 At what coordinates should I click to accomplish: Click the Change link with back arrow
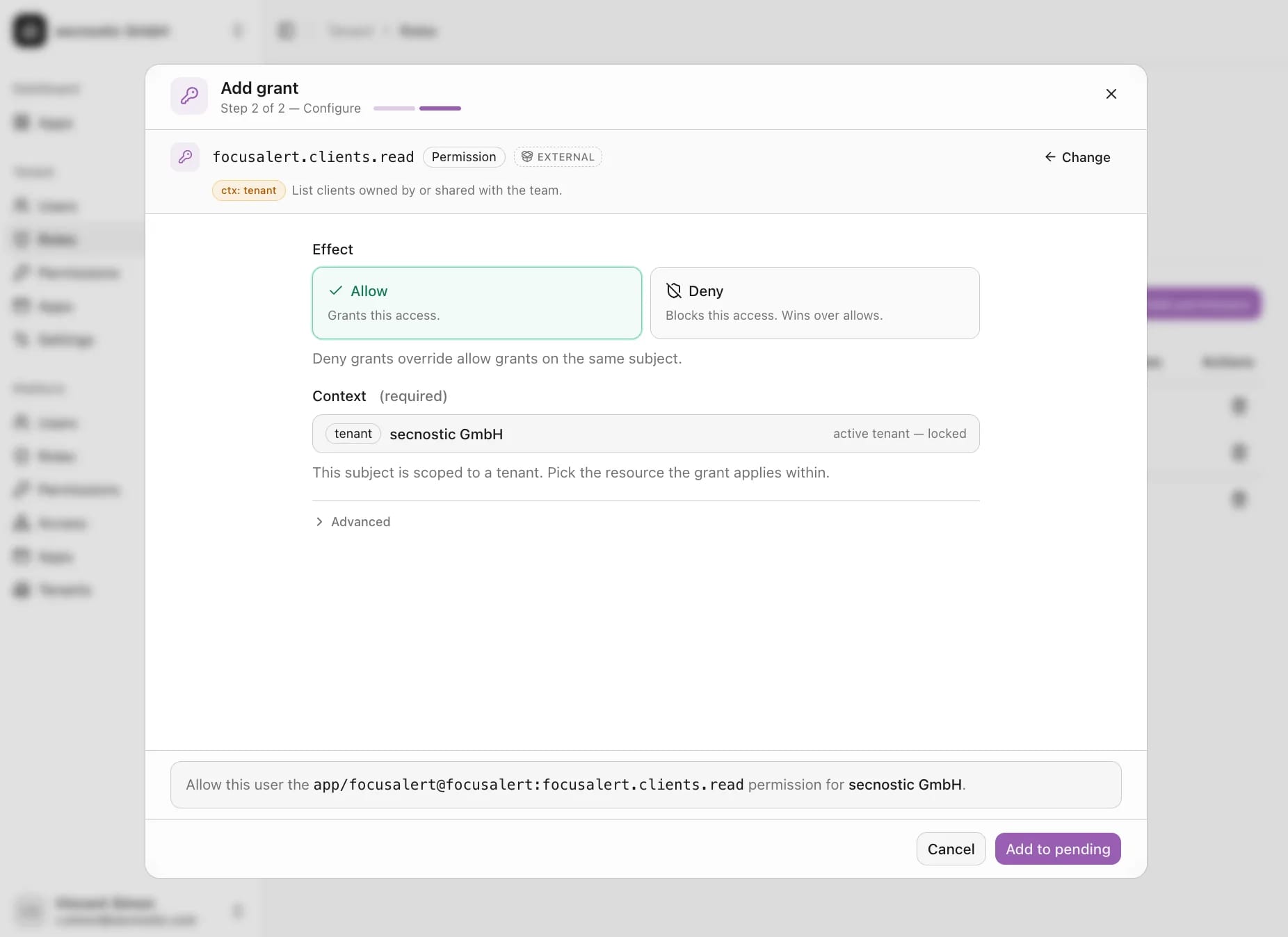pos(1077,157)
